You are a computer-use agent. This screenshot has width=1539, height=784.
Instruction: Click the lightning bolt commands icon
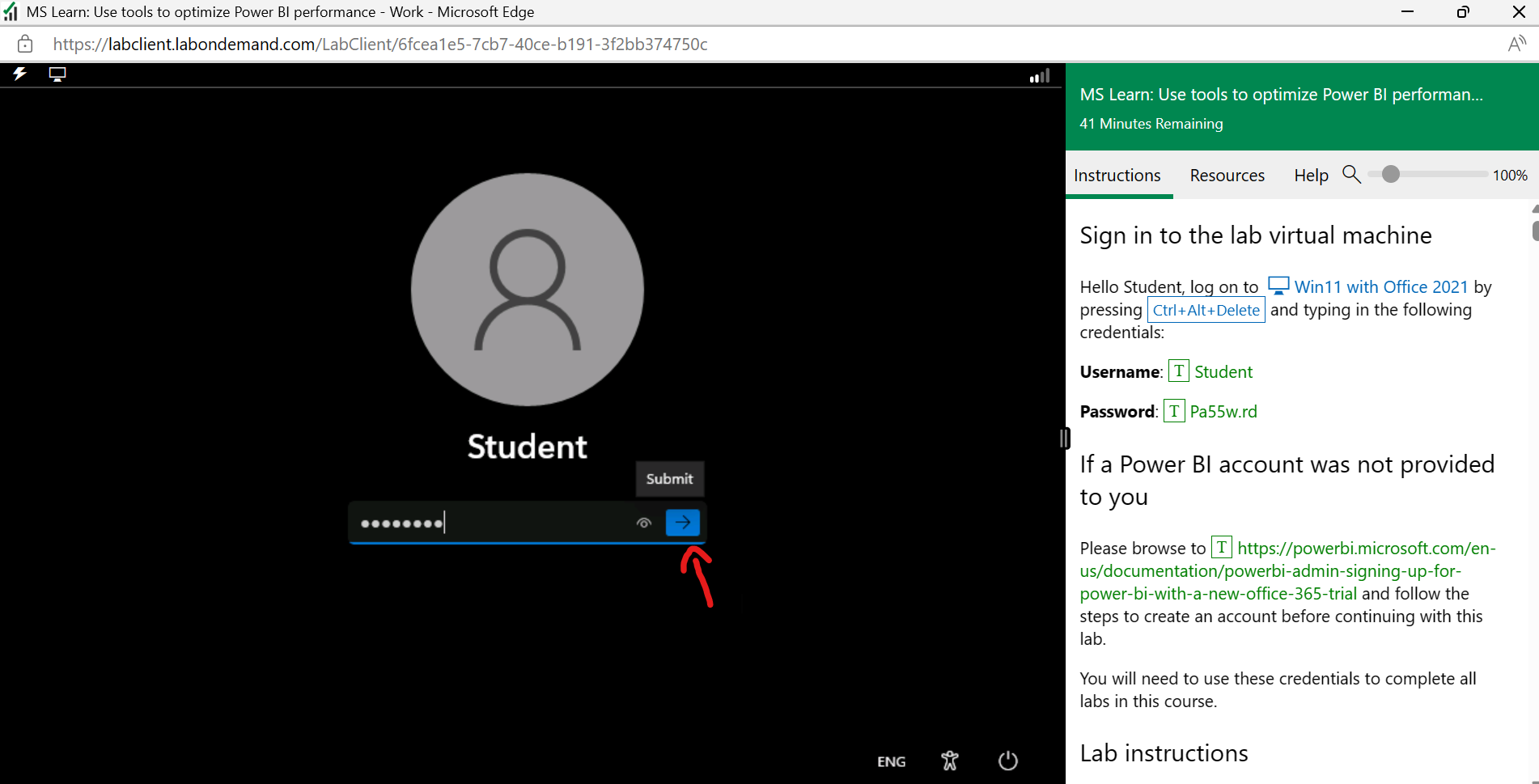tap(19, 74)
